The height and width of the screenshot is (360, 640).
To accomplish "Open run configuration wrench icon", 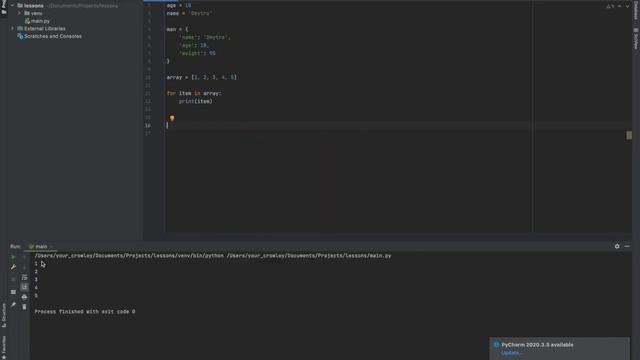I will coord(13,267).
